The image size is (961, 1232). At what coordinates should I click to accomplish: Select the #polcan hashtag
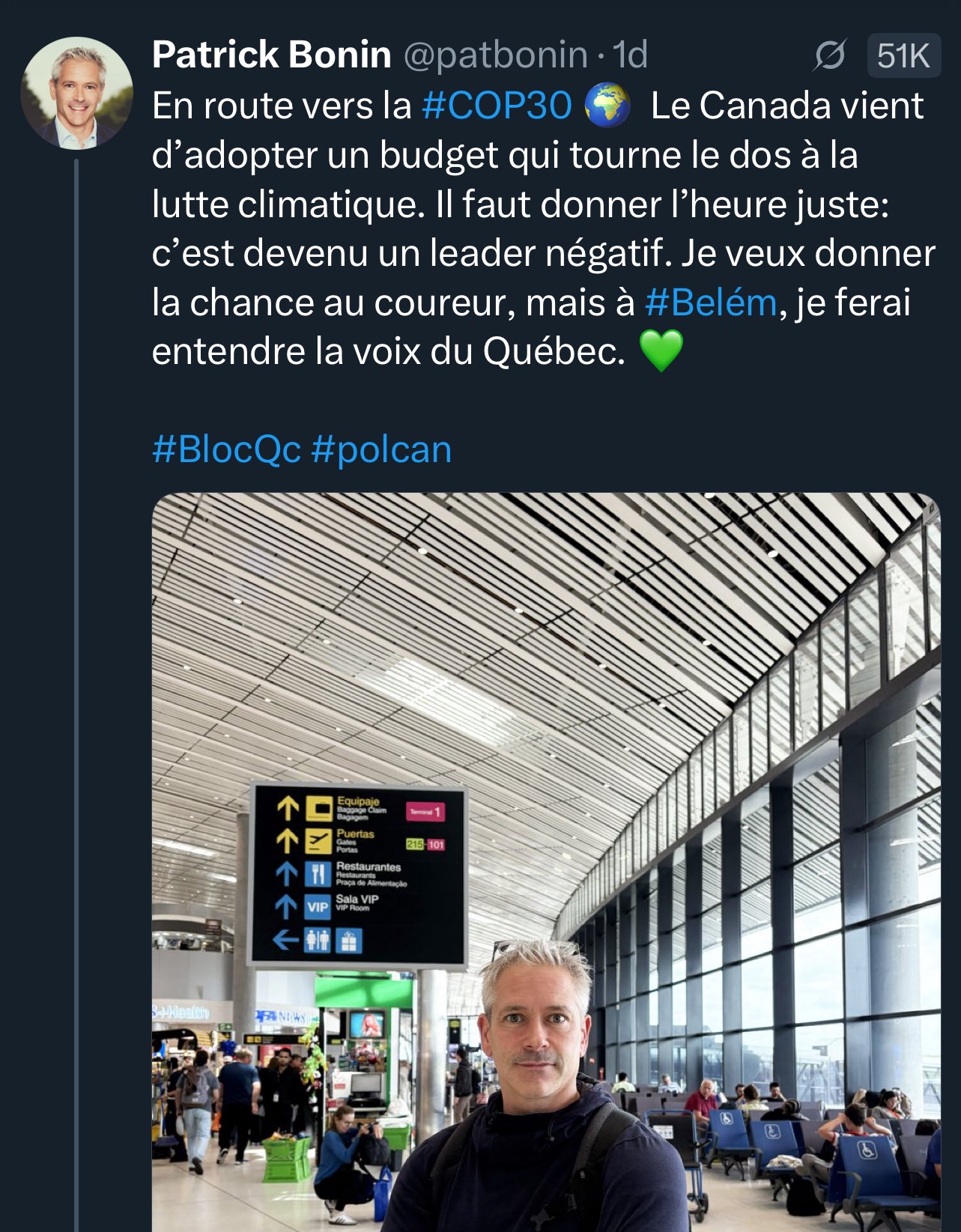click(x=381, y=449)
